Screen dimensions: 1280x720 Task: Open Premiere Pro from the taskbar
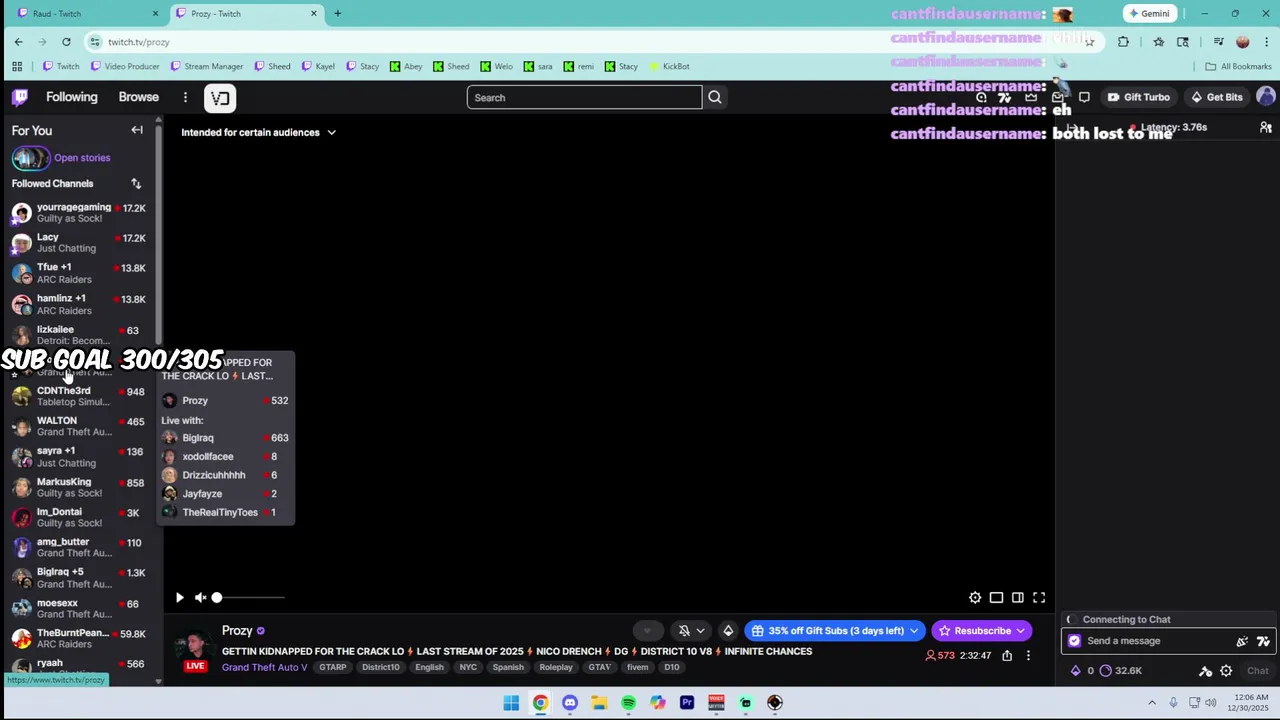(x=687, y=703)
